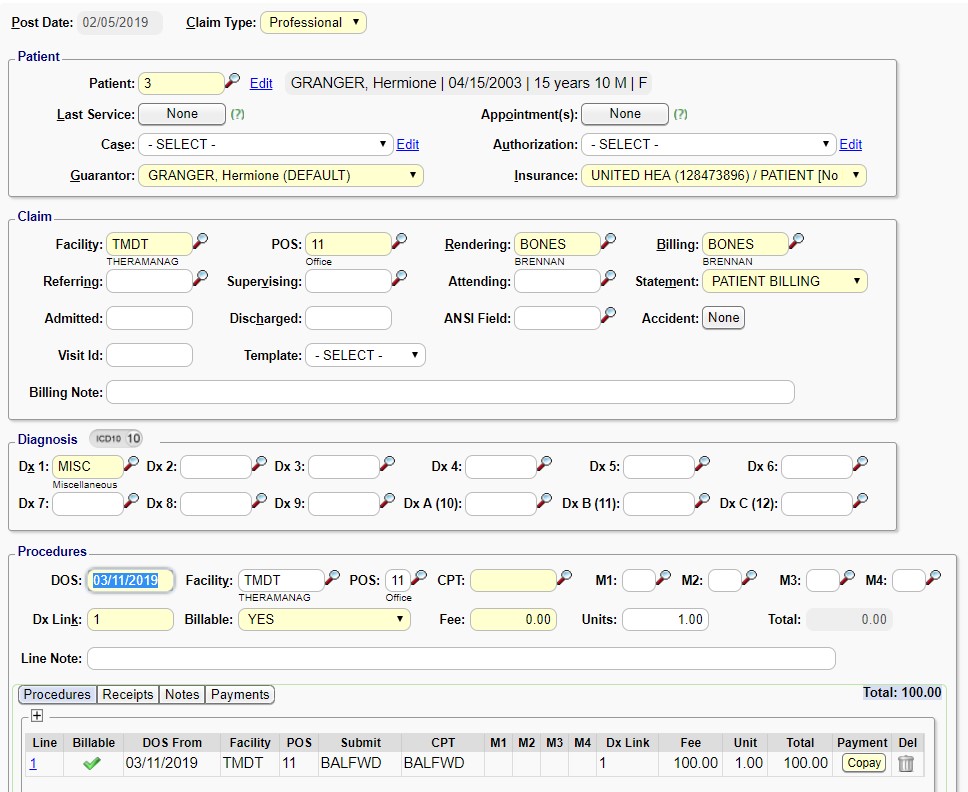Click the Billing provider lookup icon
Image resolution: width=968 pixels, height=792 pixels.
[x=796, y=241]
